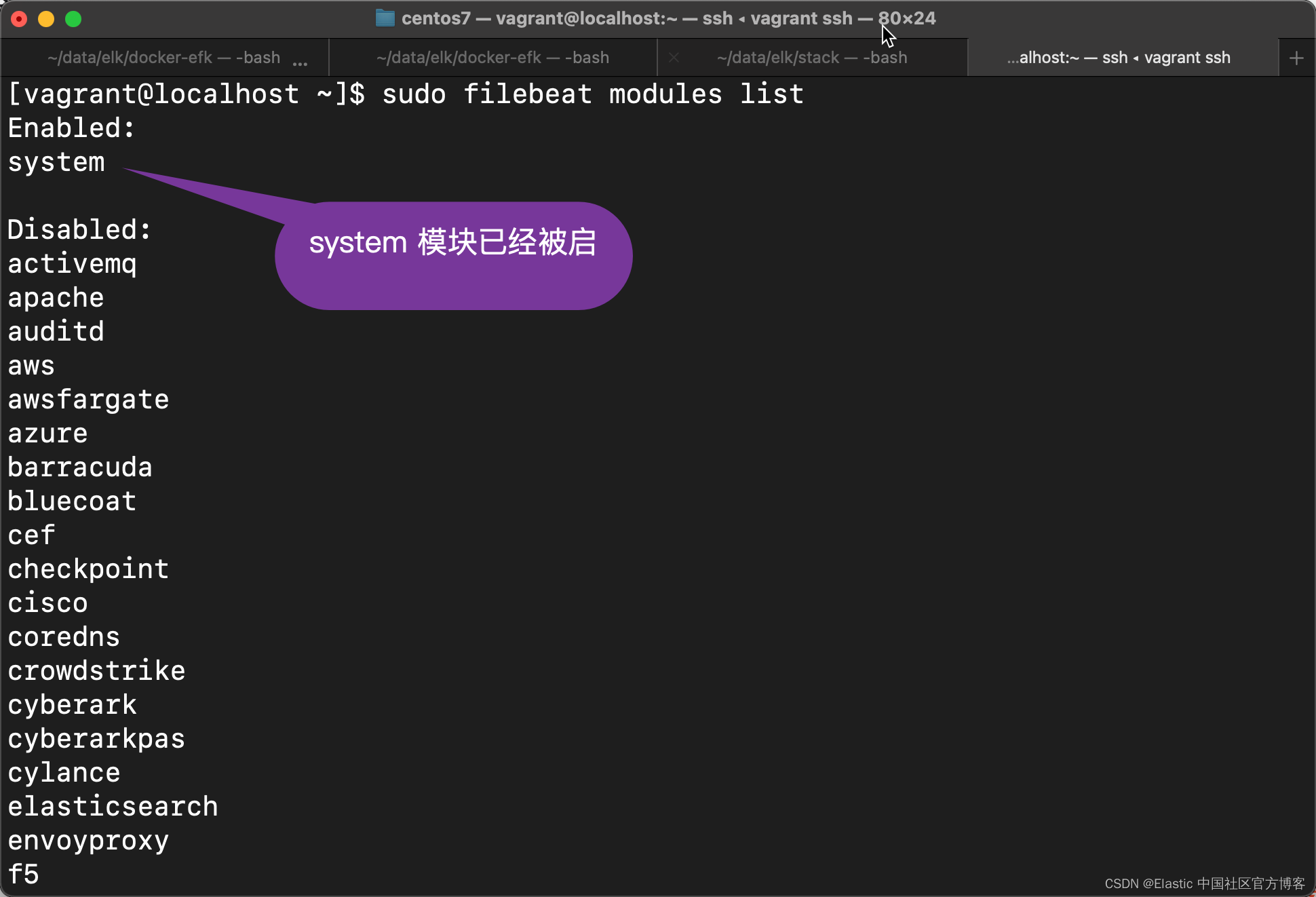Select the vagrant ssh tab
Viewport: 1316px width, 897px height.
tap(1118, 58)
